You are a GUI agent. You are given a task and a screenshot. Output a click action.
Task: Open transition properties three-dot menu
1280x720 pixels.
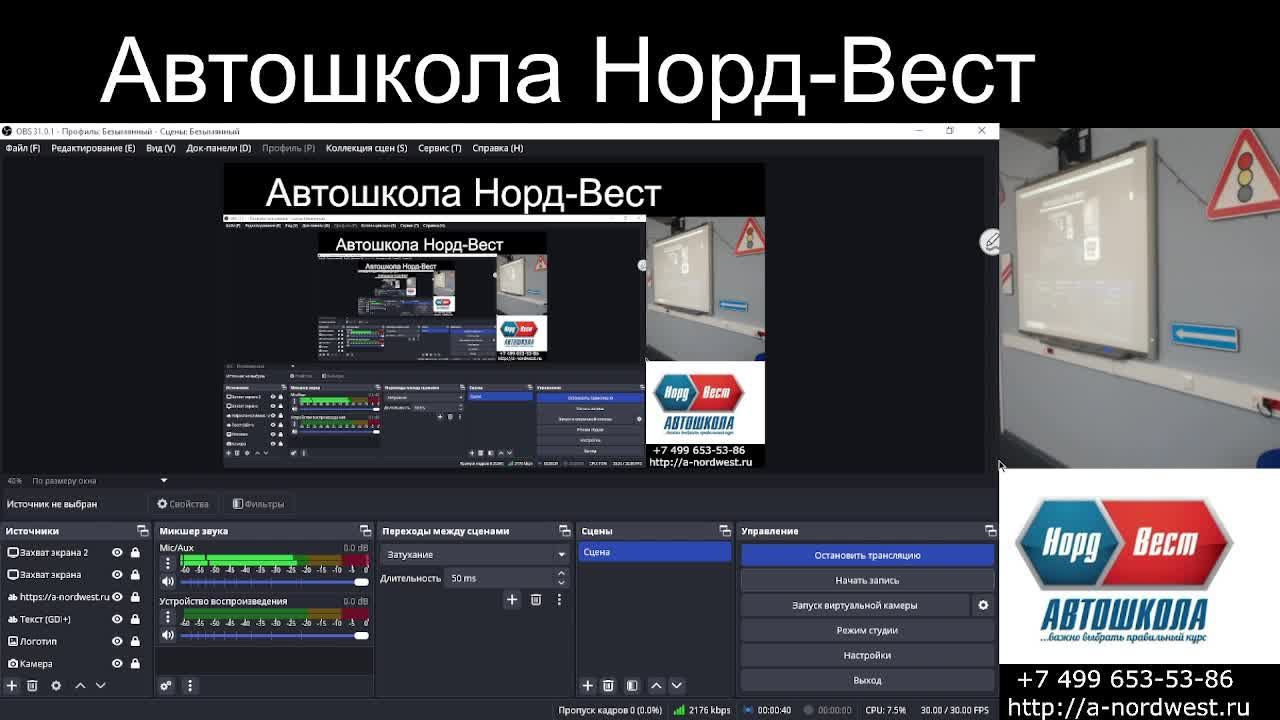[559, 599]
